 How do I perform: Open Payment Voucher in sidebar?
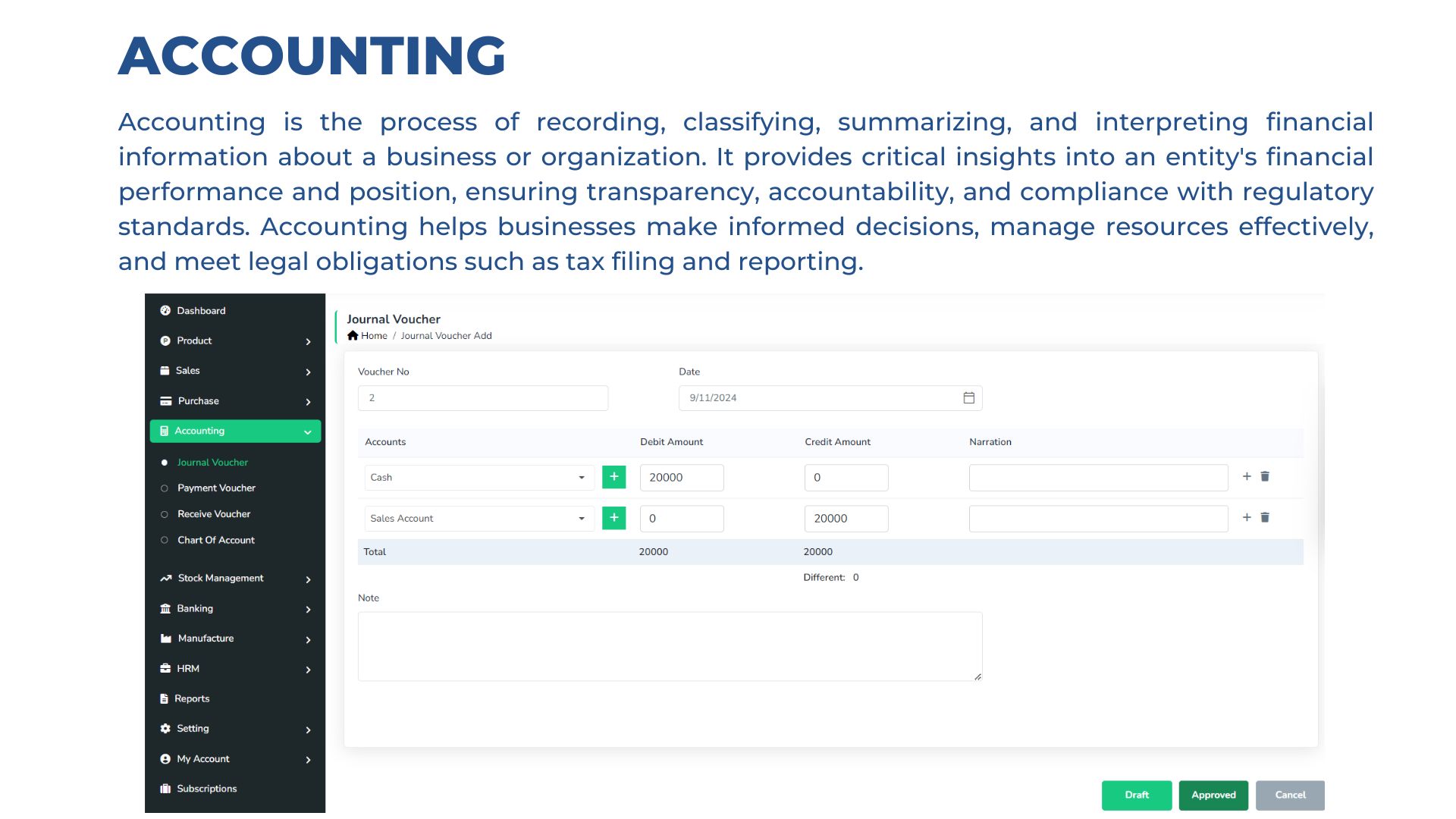[x=216, y=488]
